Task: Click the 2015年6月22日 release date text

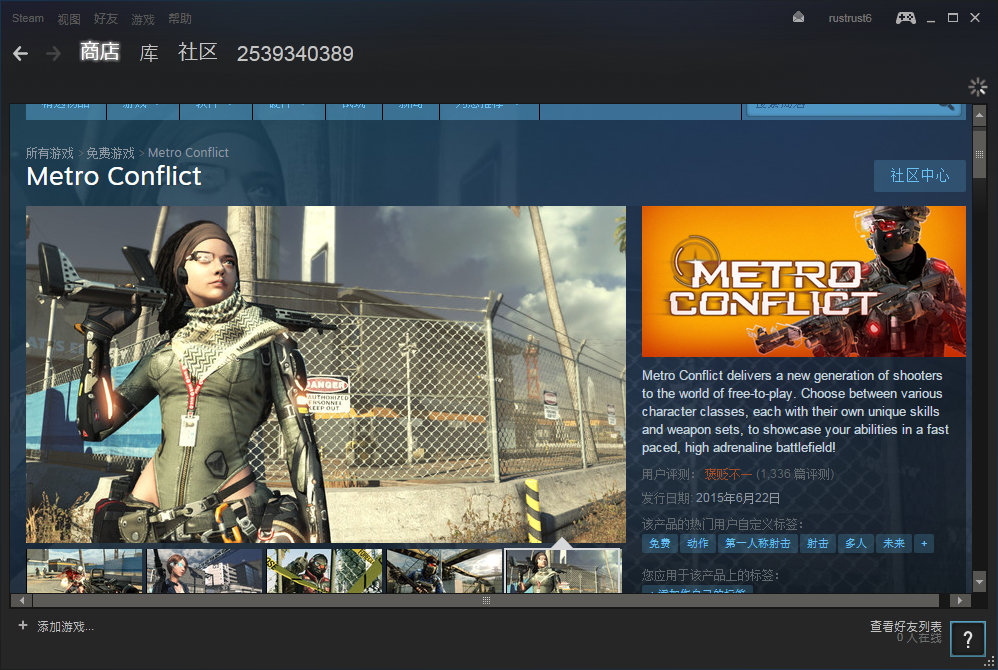Action: [738, 498]
